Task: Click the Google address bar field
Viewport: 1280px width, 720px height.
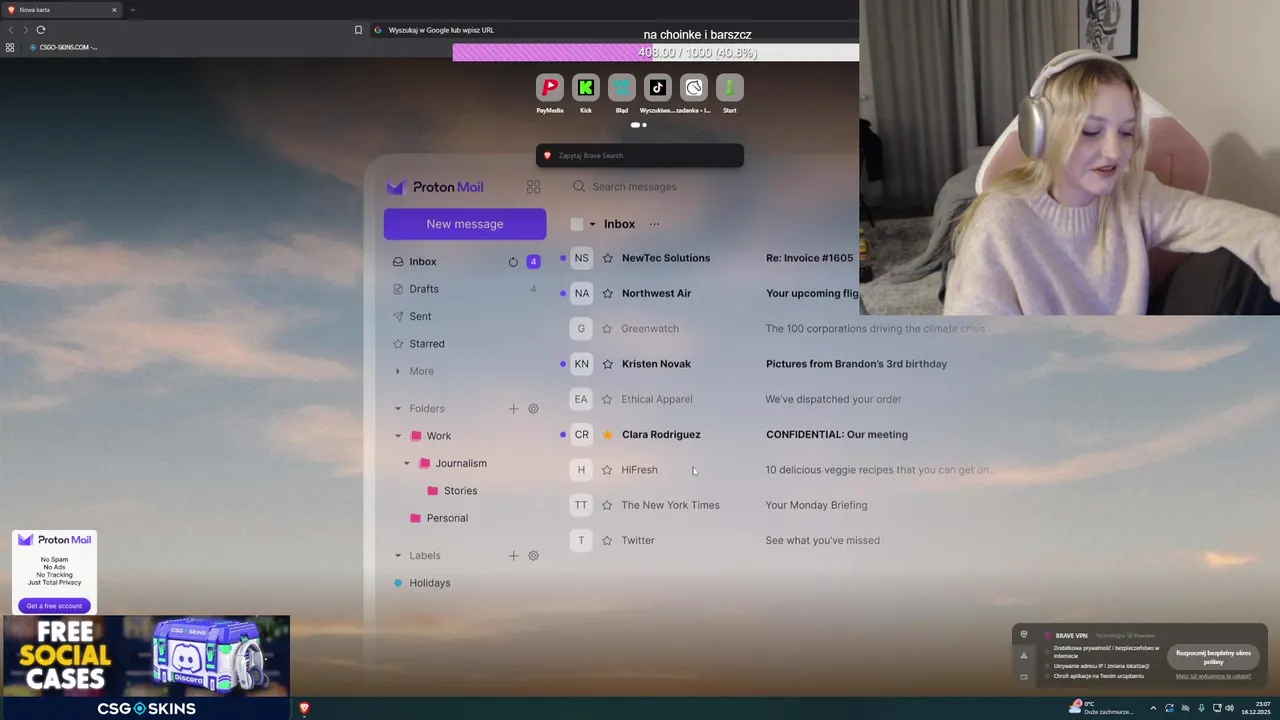Action: (x=612, y=30)
